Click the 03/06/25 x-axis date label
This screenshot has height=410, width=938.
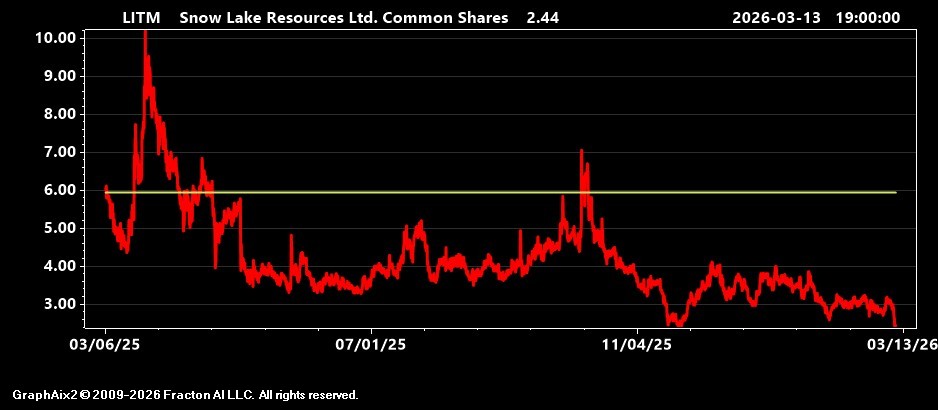tap(105, 345)
